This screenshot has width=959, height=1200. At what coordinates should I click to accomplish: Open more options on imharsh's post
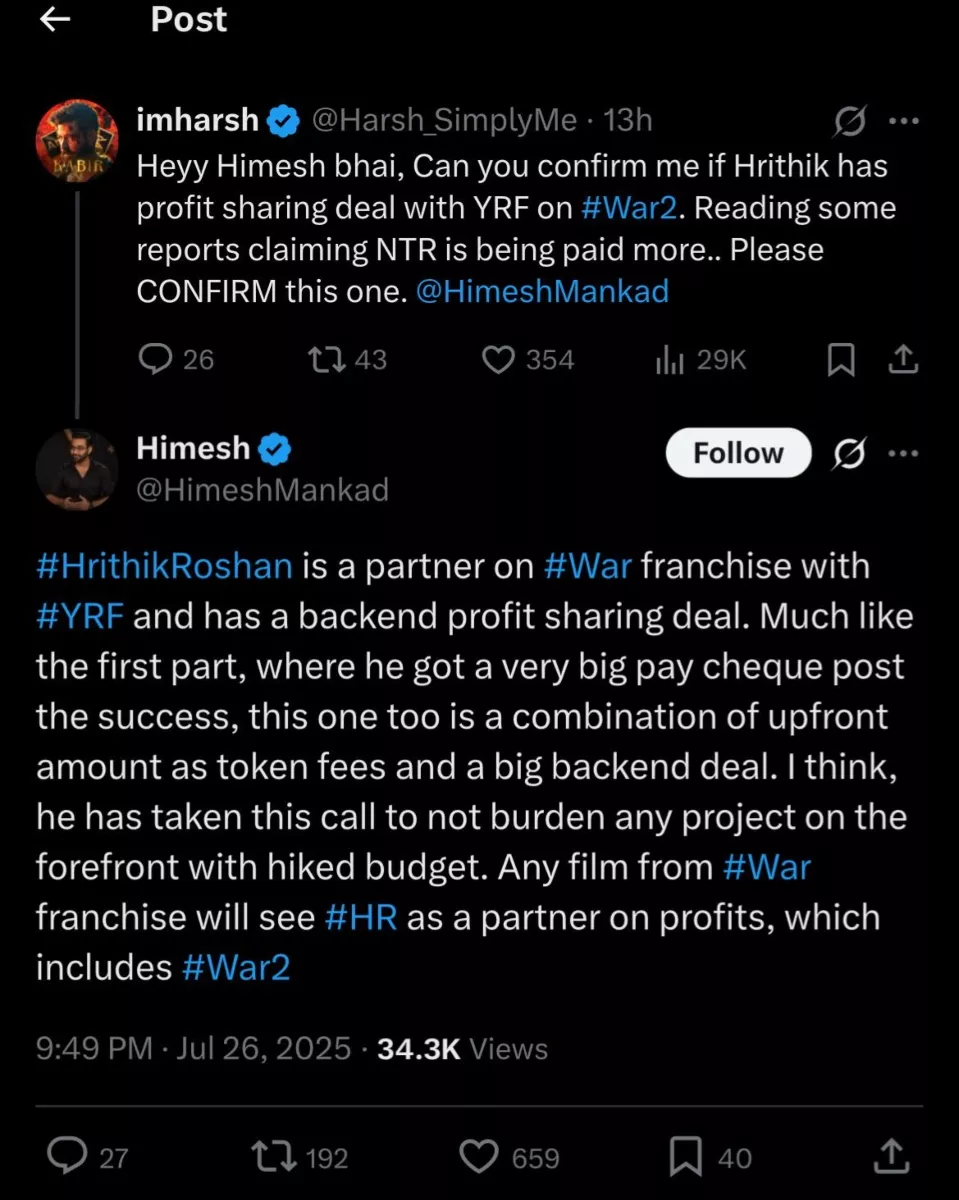pyautogui.click(x=903, y=122)
